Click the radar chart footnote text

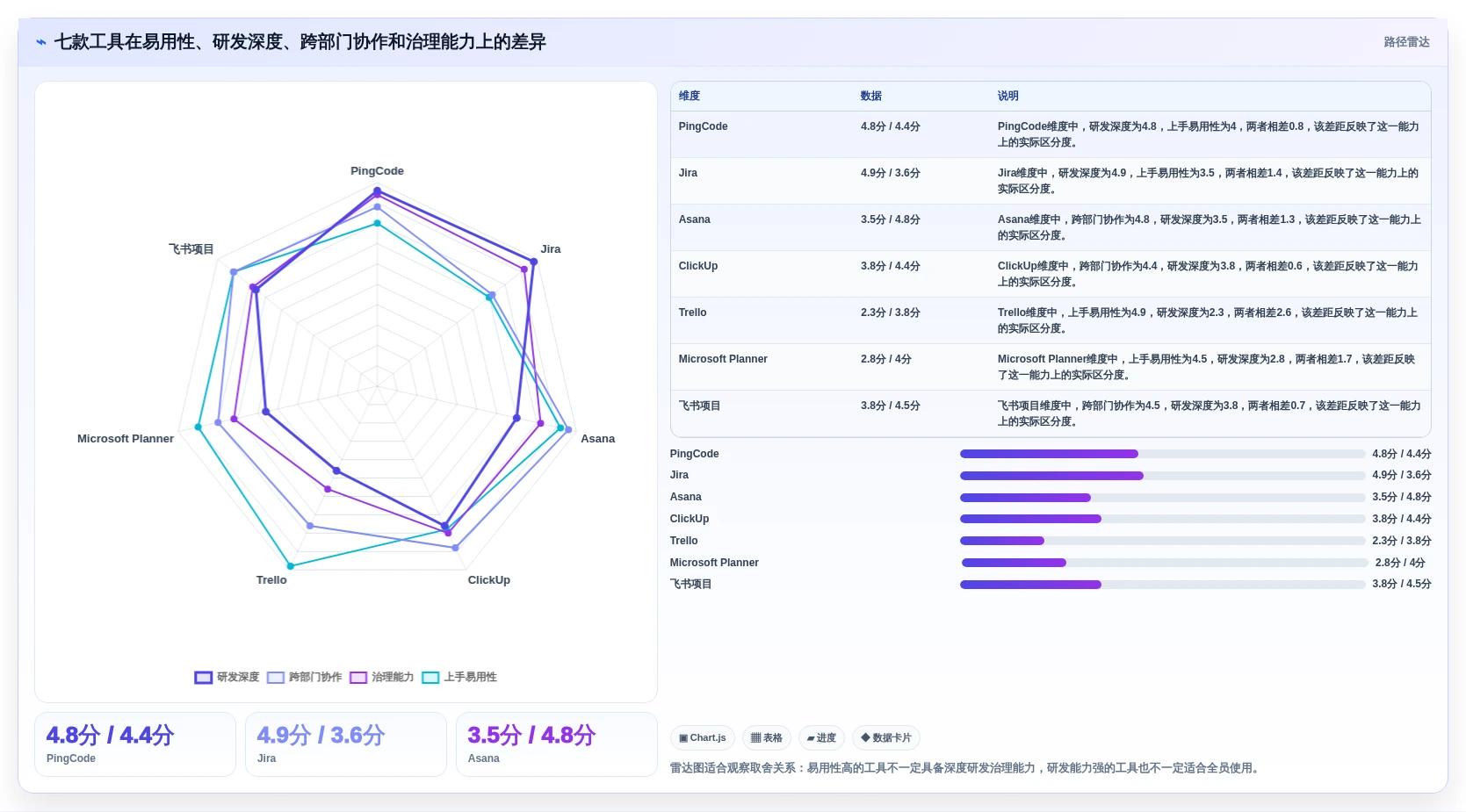[966, 768]
